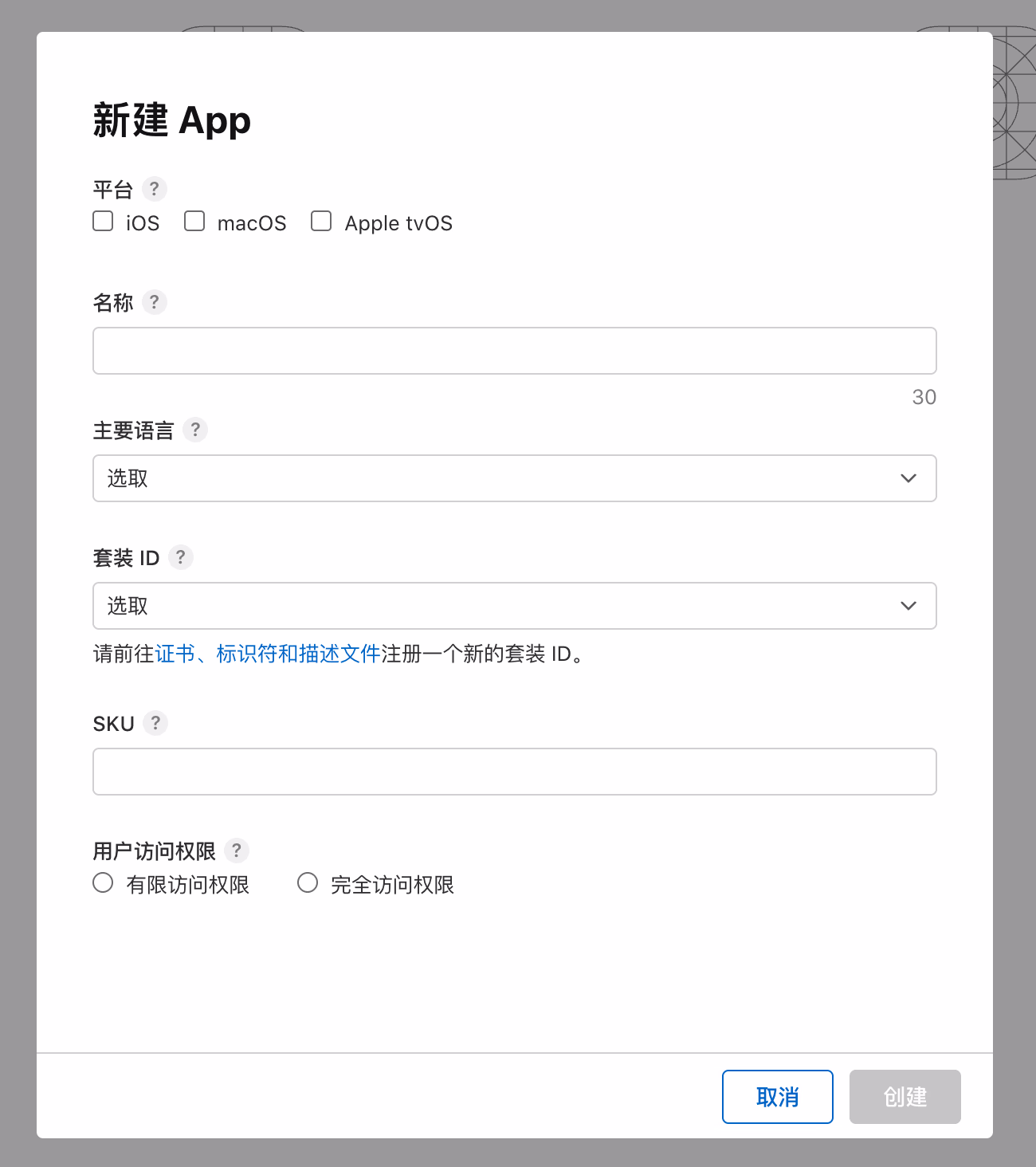Select the 有限访问权限 radio button
The height and width of the screenshot is (1167, 1036).
103,882
